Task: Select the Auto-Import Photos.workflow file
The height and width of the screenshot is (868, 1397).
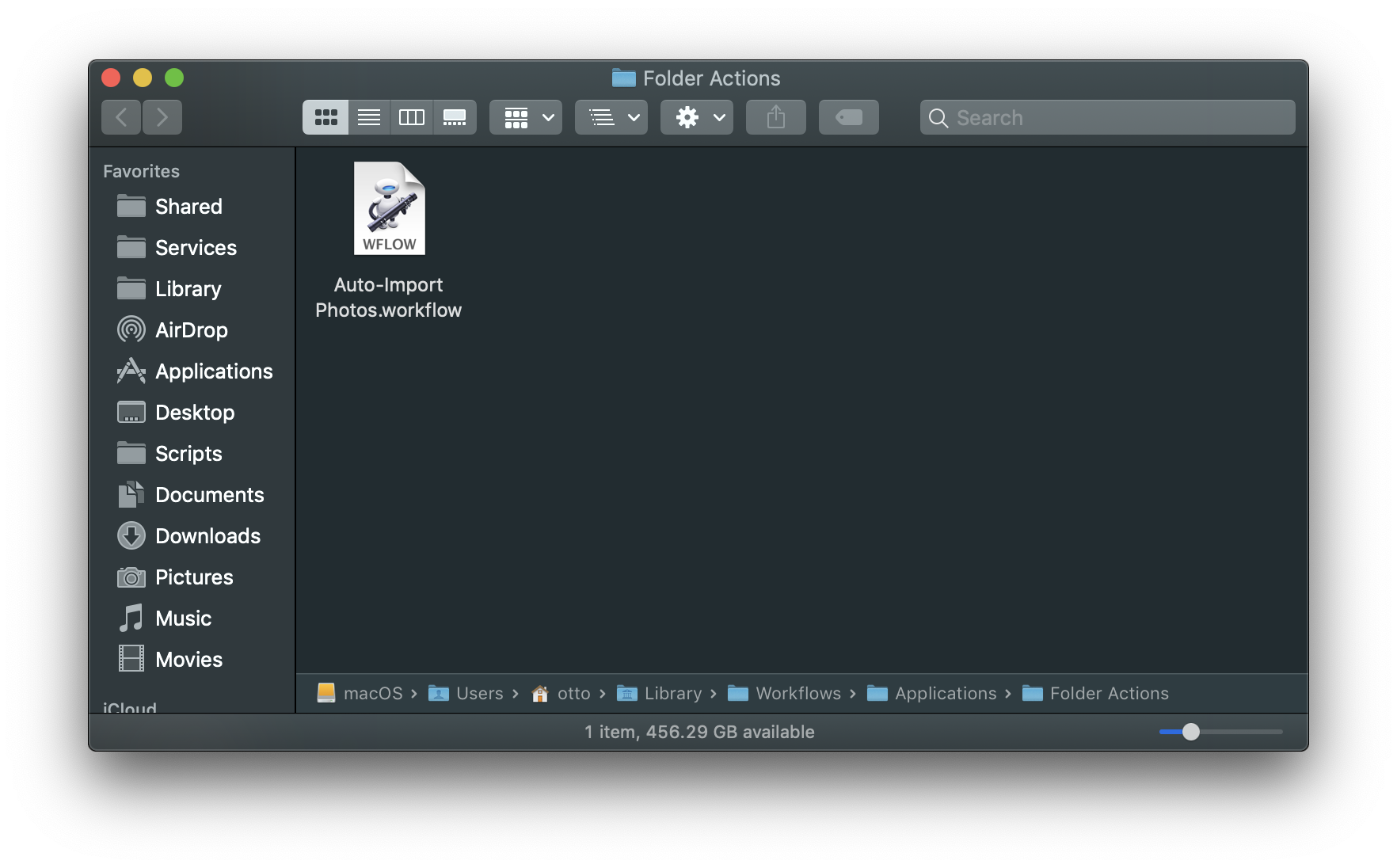Action: (x=389, y=208)
